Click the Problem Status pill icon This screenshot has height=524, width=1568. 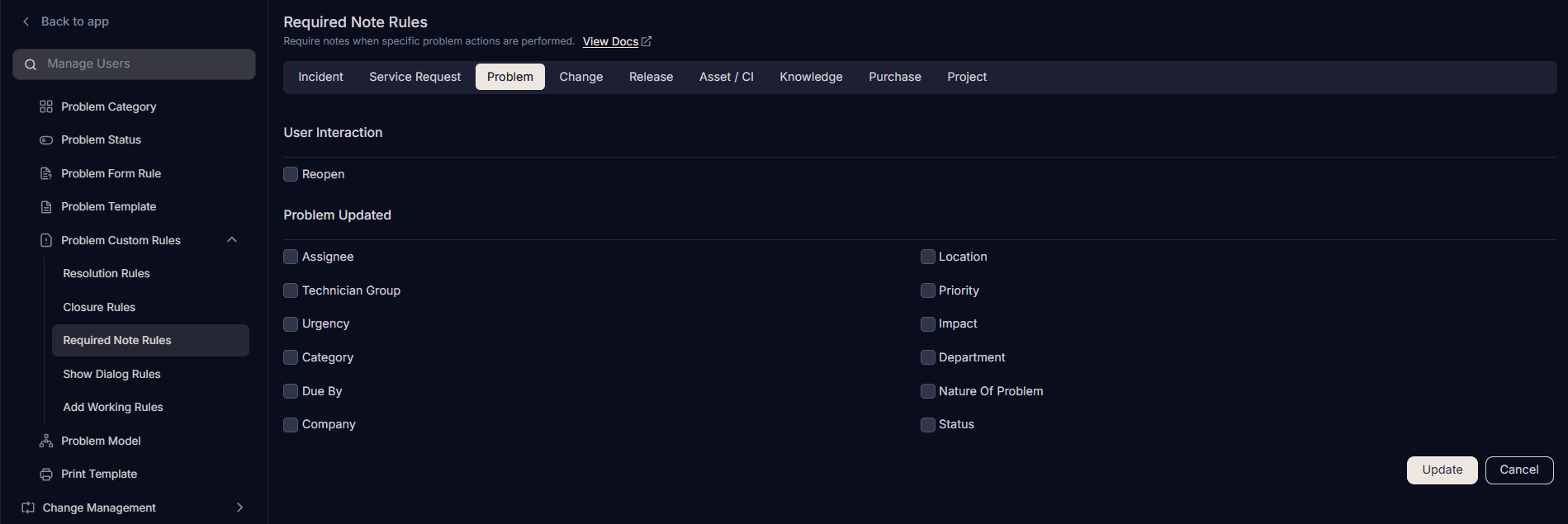click(46, 140)
